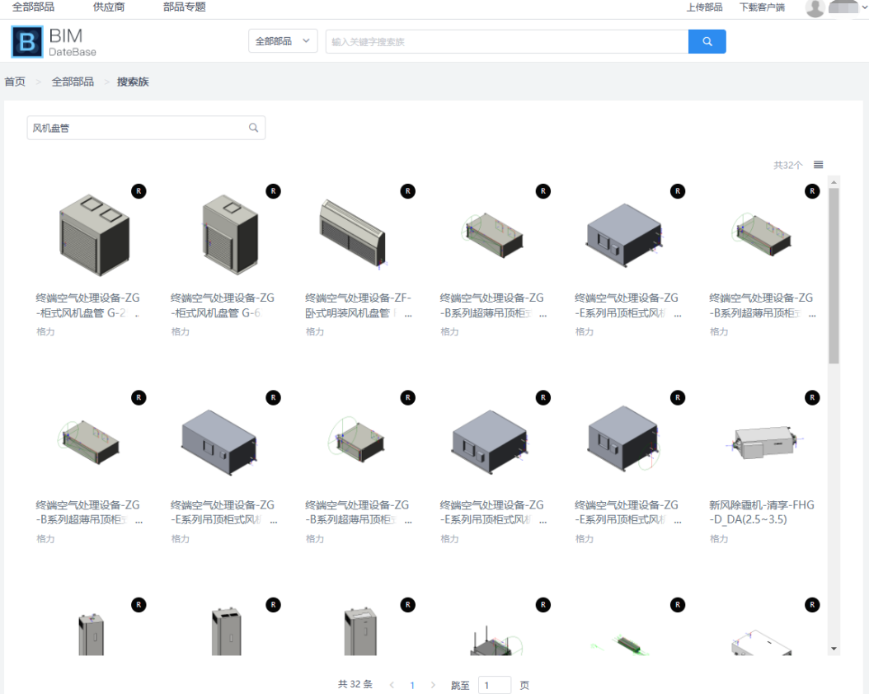869x694 pixels.
Task: Select the 搜索族 breadcrumb item
Action: tap(133, 82)
